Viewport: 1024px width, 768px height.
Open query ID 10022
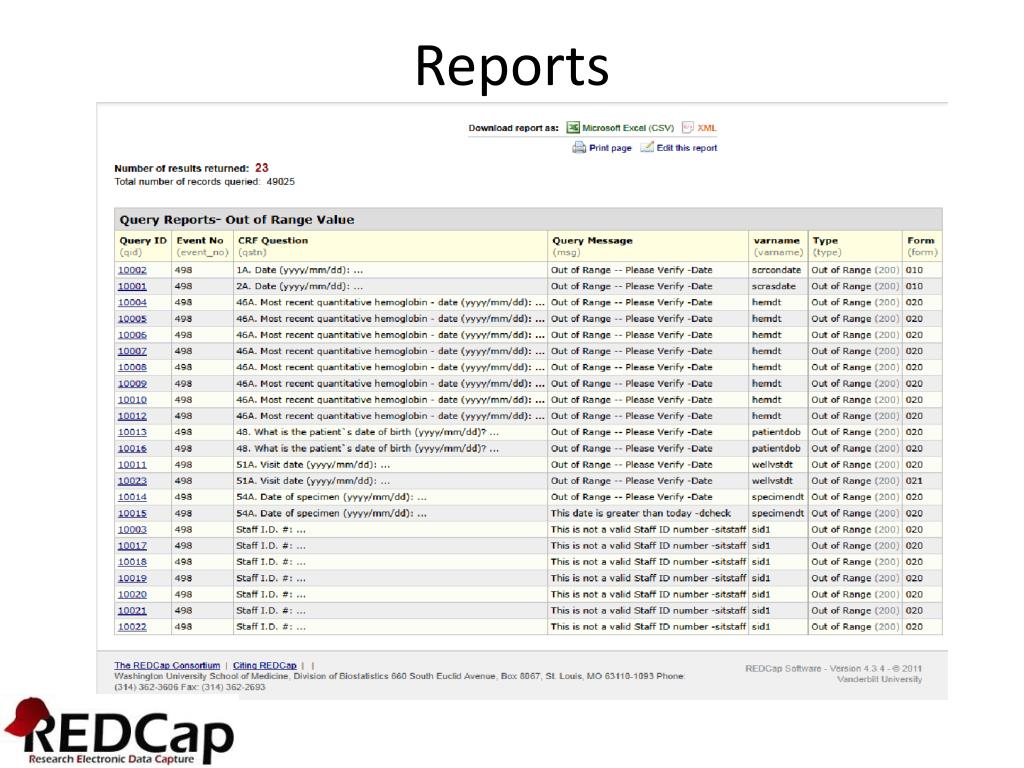tap(132, 627)
